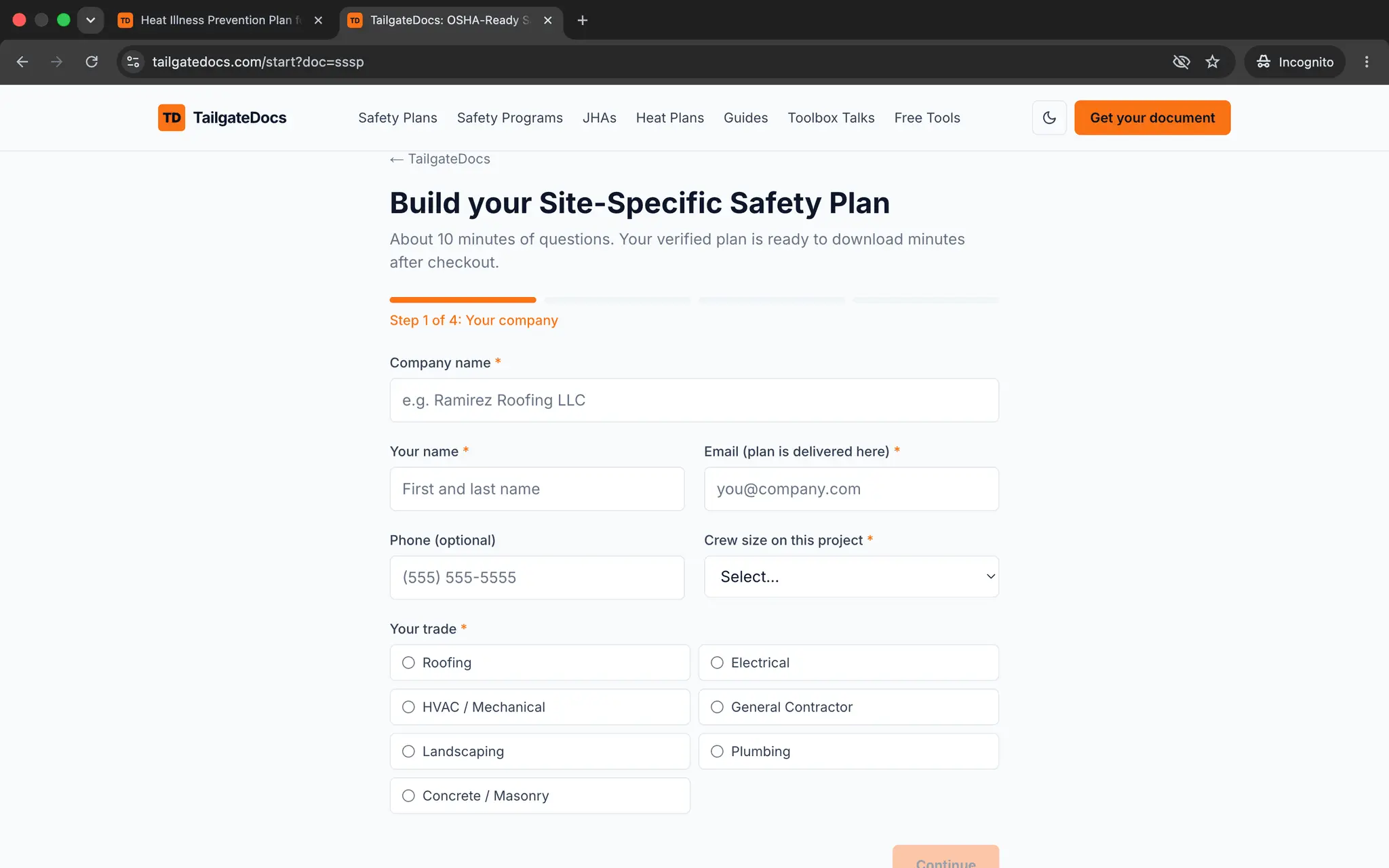Screen dimensions: 1389x868
Task: Click the browser forward arrow
Action: 57,62
